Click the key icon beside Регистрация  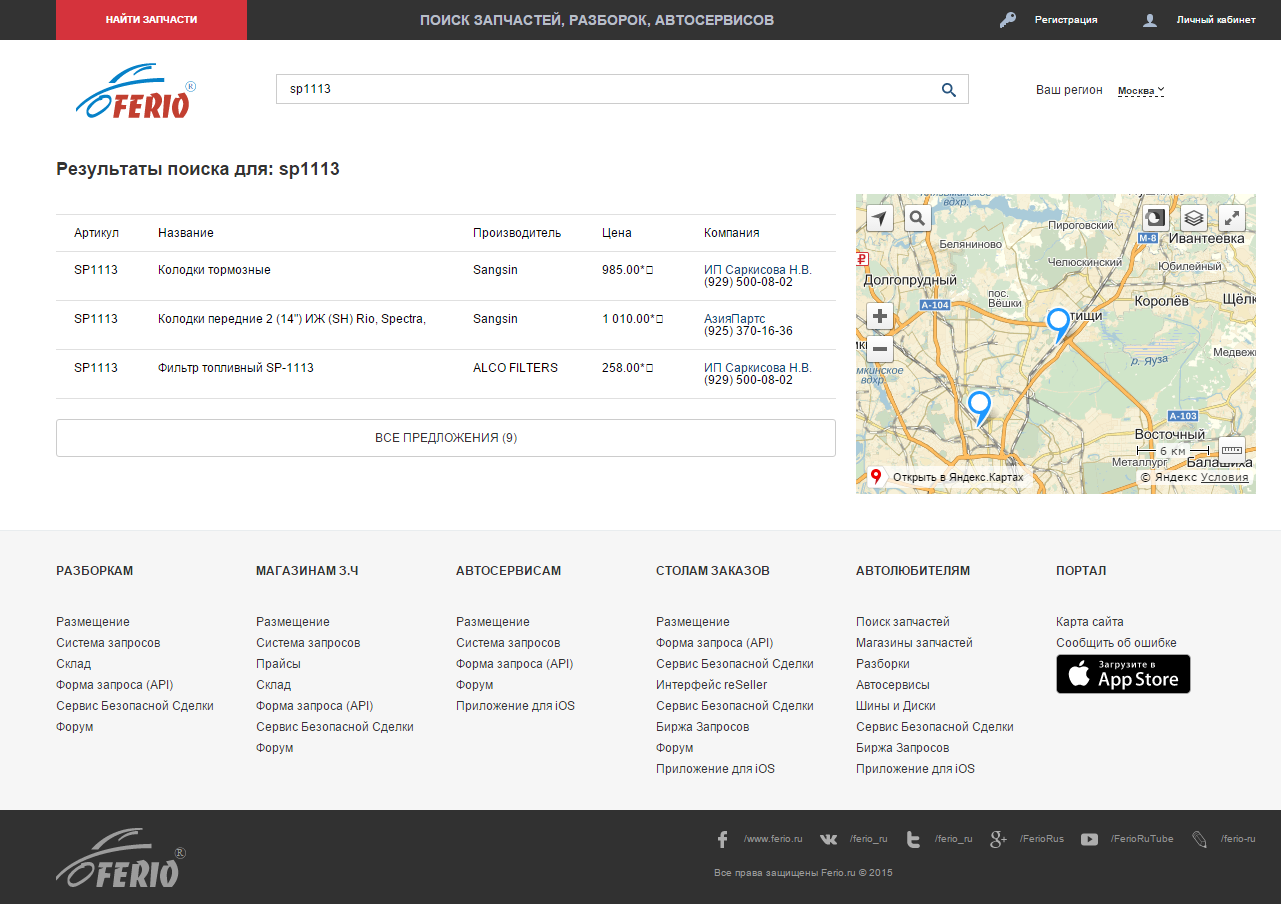[1008, 20]
